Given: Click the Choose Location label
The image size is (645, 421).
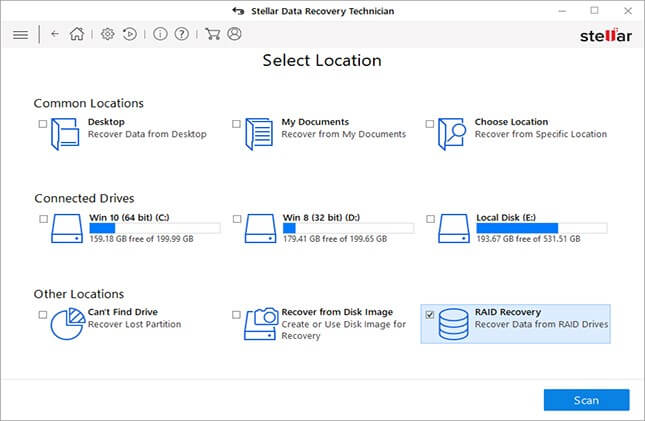Looking at the screenshot, I should 511,122.
